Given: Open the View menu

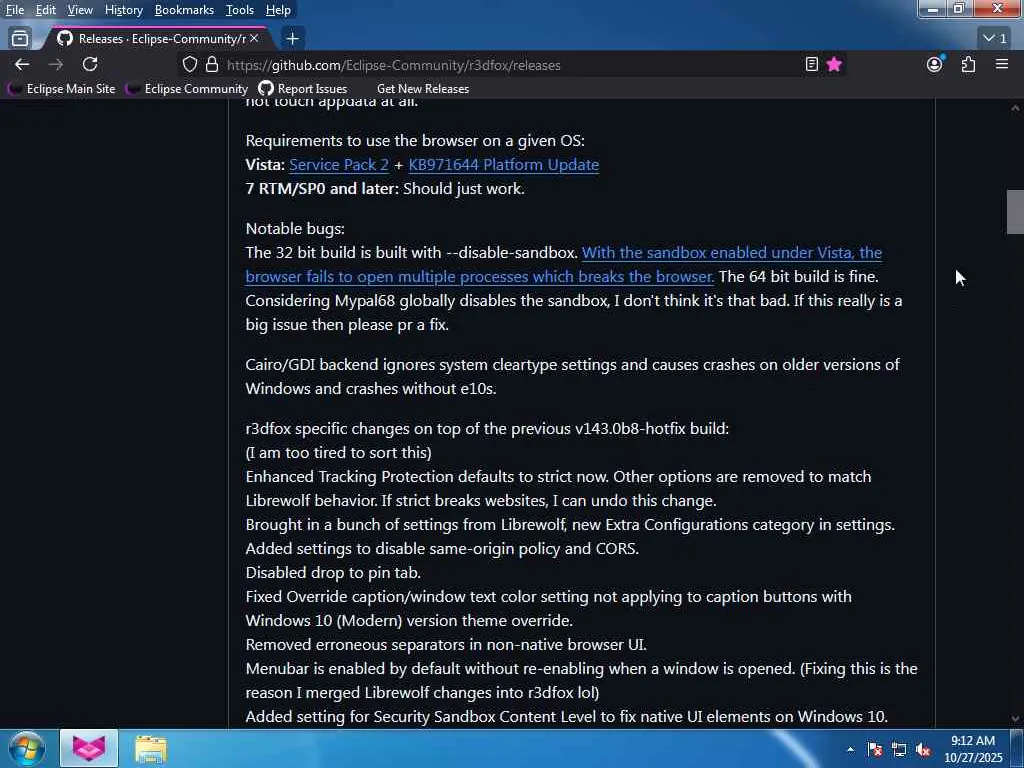Looking at the screenshot, I should click(x=80, y=10).
